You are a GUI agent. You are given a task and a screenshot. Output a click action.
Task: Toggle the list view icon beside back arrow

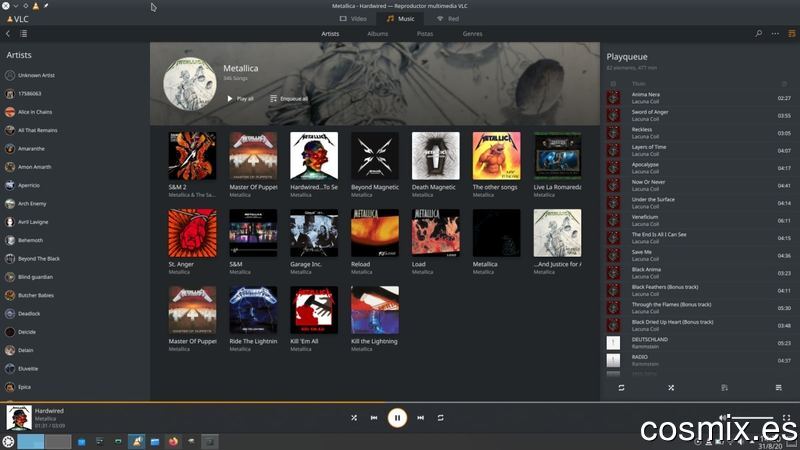pos(23,34)
